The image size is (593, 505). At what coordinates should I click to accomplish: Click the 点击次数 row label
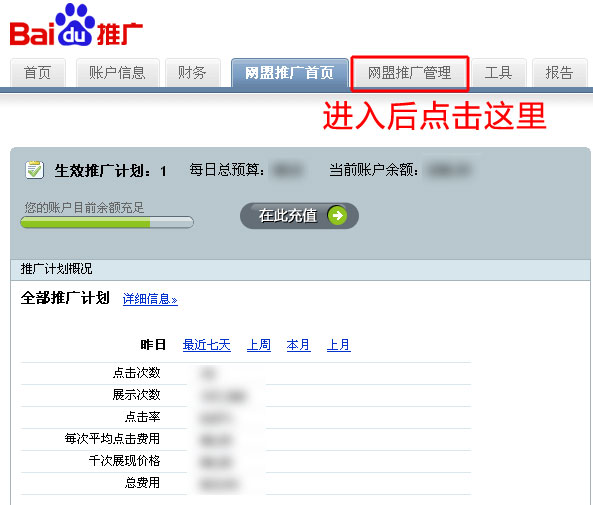pyautogui.click(x=137, y=373)
